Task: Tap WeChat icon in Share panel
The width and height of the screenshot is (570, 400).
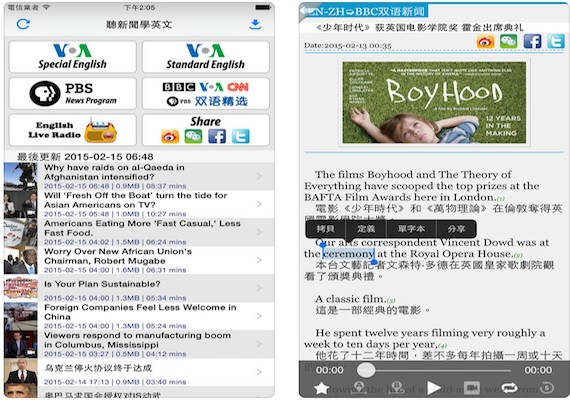Action: (193, 137)
